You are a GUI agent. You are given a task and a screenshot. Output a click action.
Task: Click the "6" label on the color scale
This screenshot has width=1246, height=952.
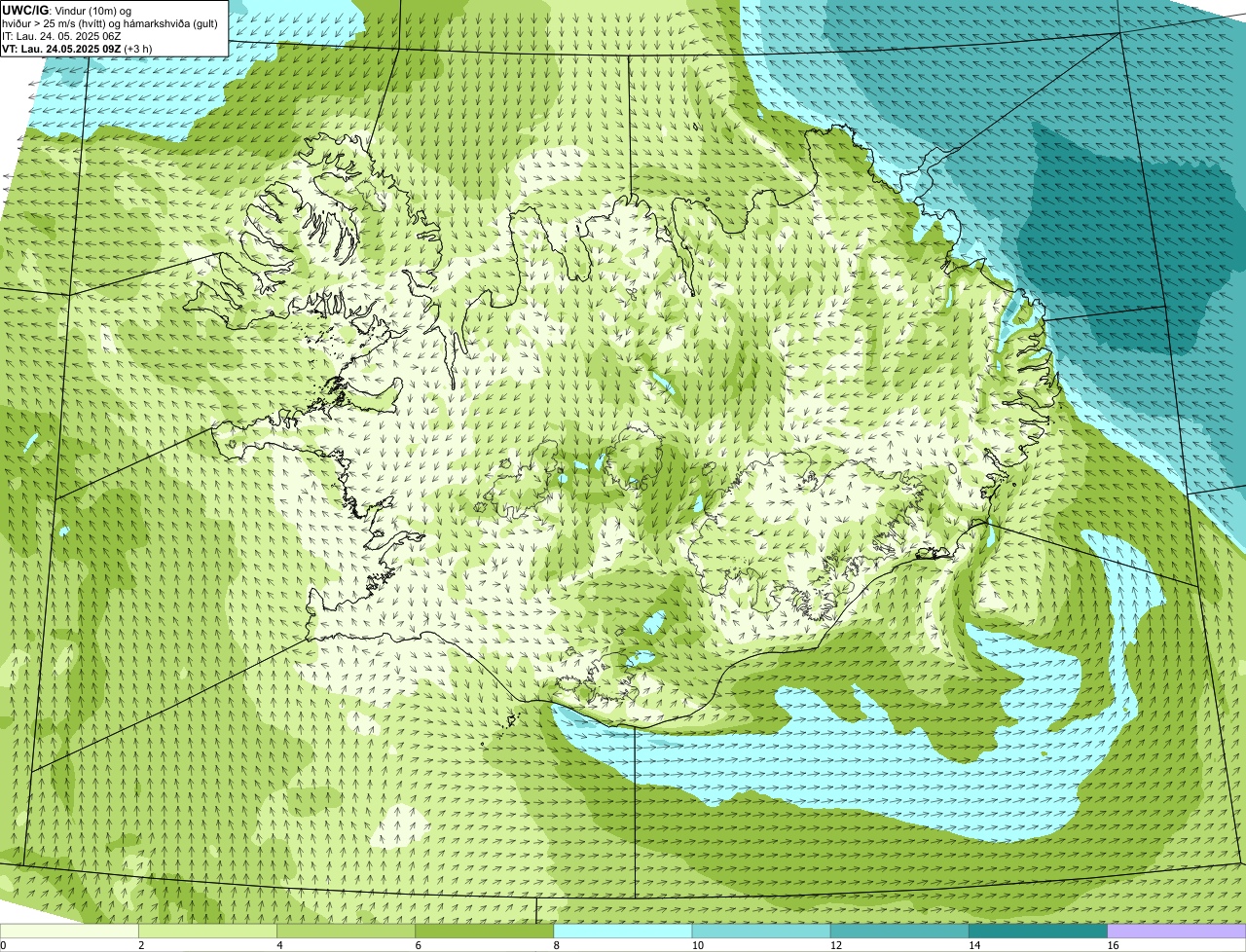click(418, 945)
